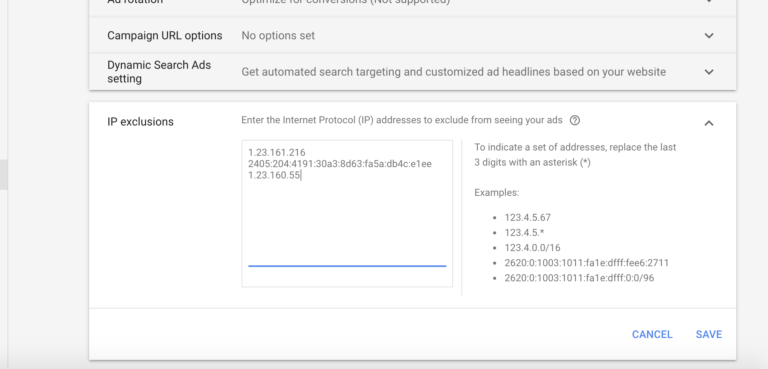
Task: Select the 'Examples:' label
Action: coord(497,193)
